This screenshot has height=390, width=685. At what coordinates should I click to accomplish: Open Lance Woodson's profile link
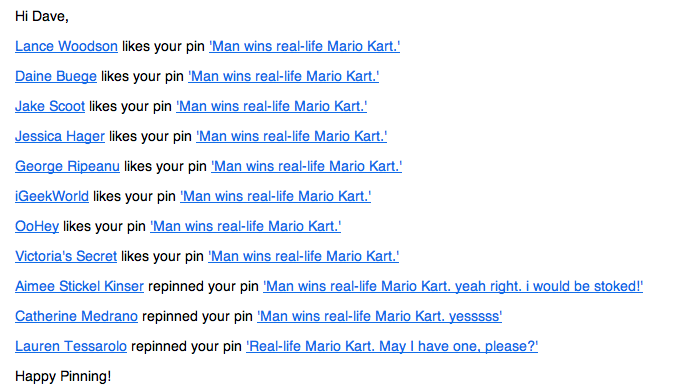point(66,46)
